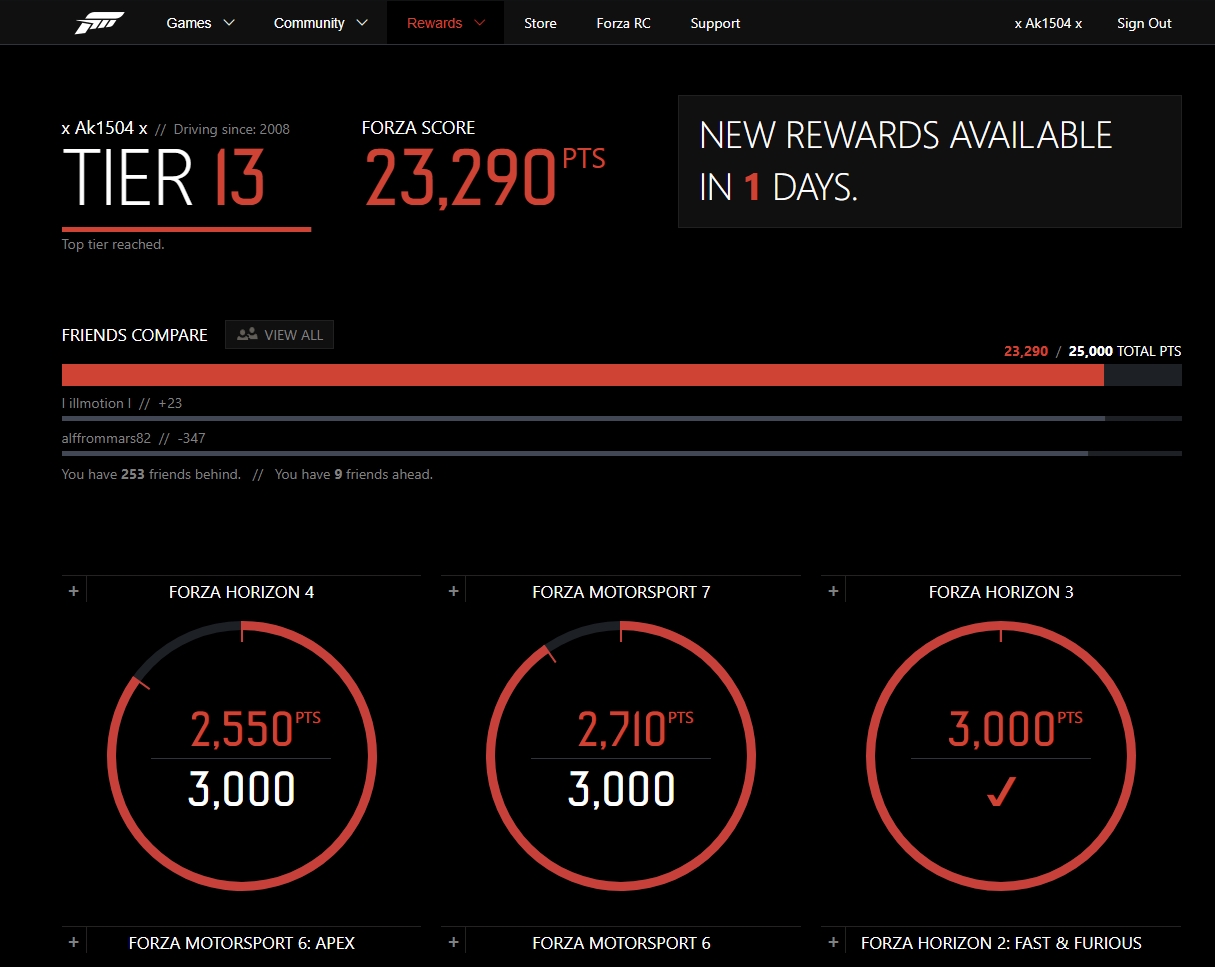Click the Driving since: 2008 text
The width and height of the screenshot is (1215, 967).
pyautogui.click(x=232, y=129)
